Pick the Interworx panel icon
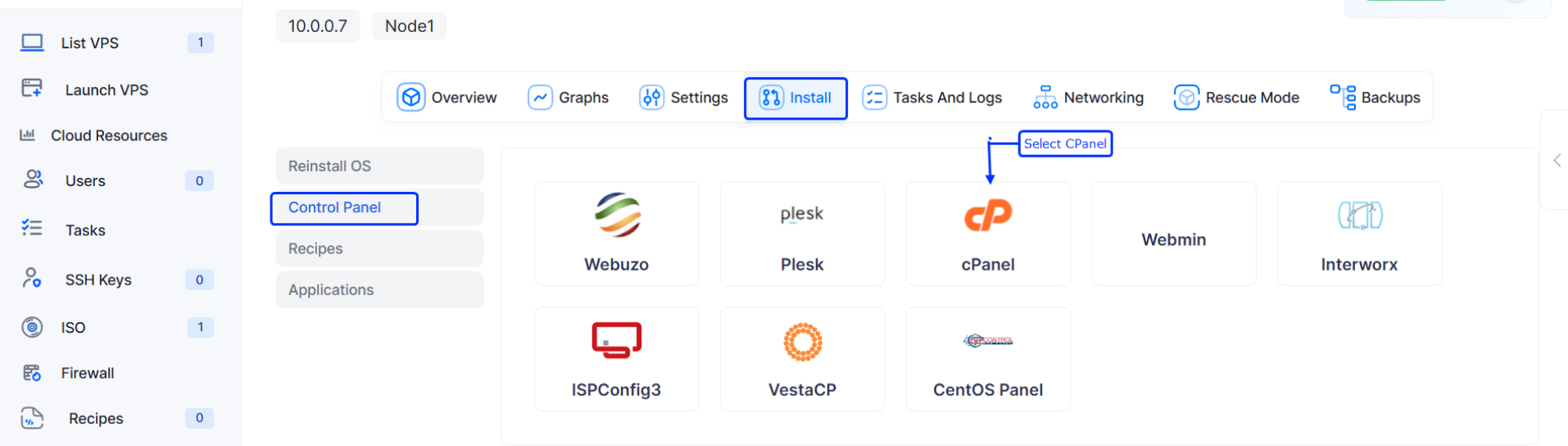Screen dimensions: 1568x446 1360,215
